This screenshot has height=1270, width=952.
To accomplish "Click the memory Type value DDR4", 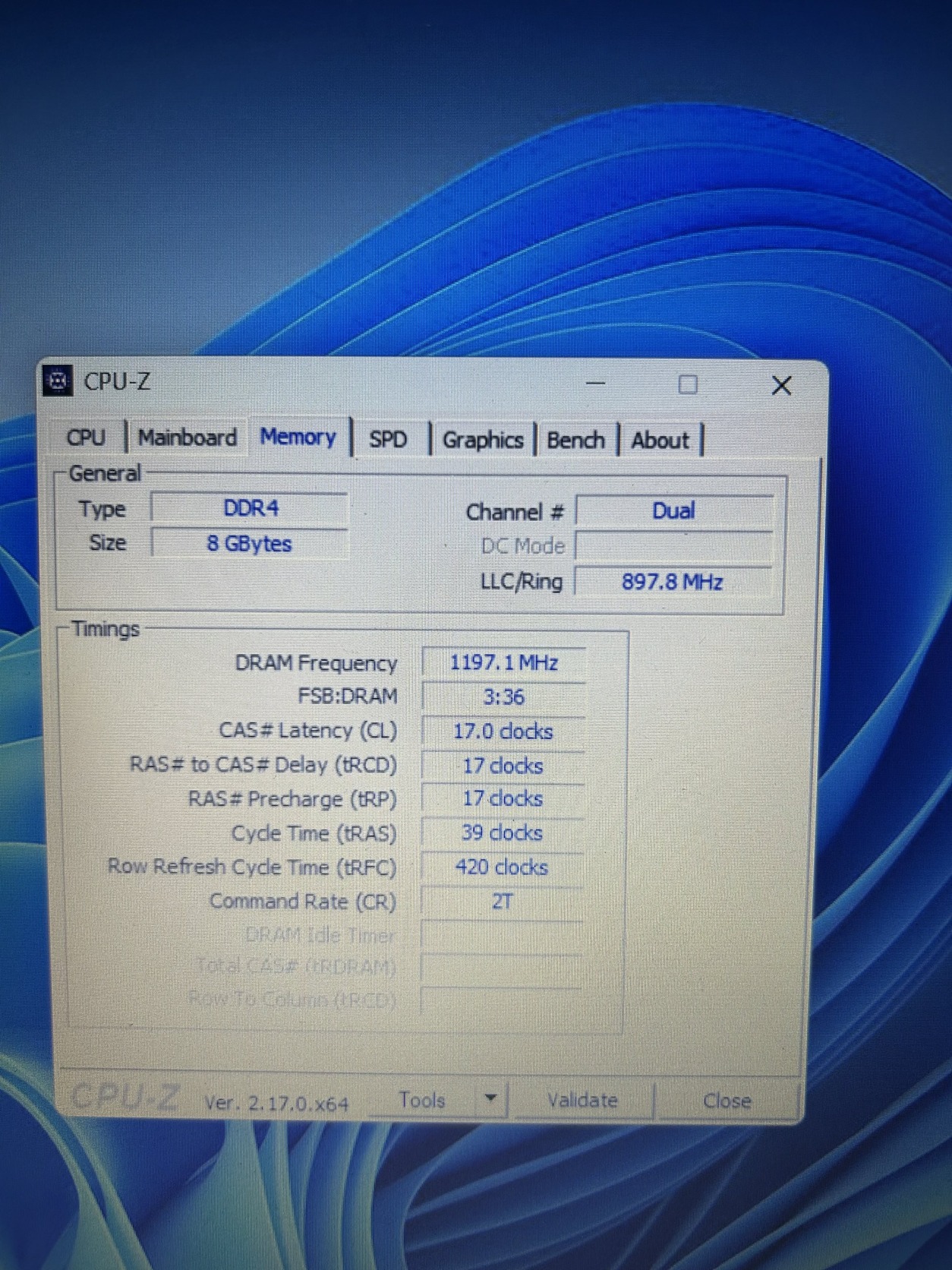I will pyautogui.click(x=250, y=507).
